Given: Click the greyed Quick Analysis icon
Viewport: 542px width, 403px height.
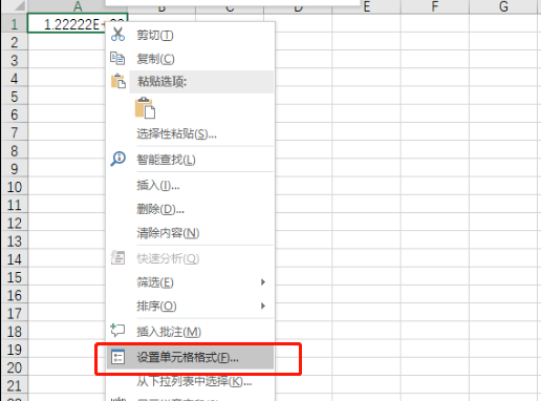Looking at the screenshot, I should pos(118,258).
